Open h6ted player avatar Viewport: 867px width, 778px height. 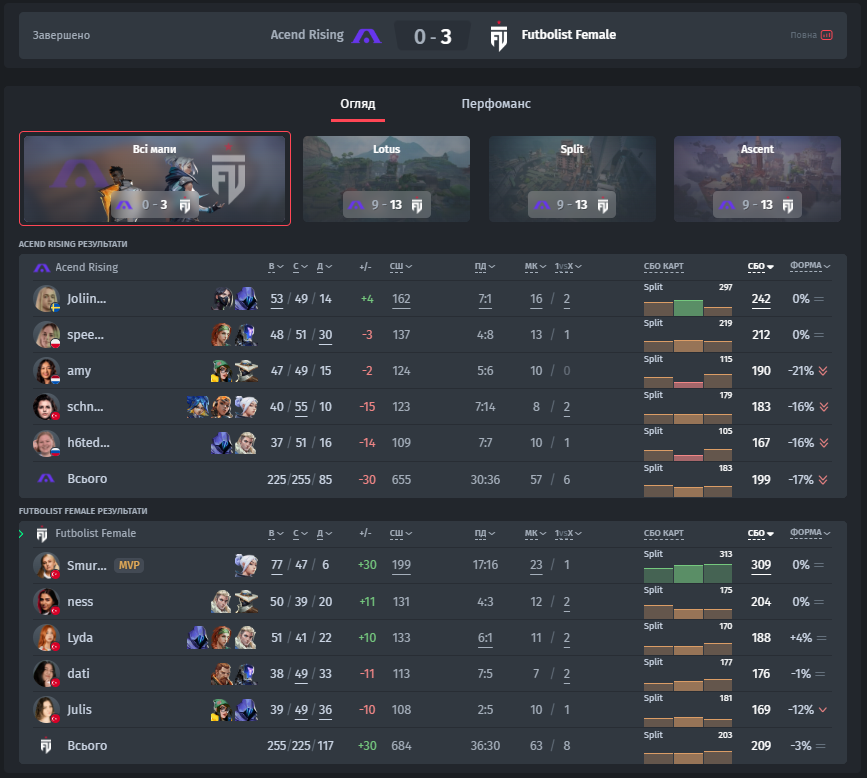pyautogui.click(x=46, y=443)
